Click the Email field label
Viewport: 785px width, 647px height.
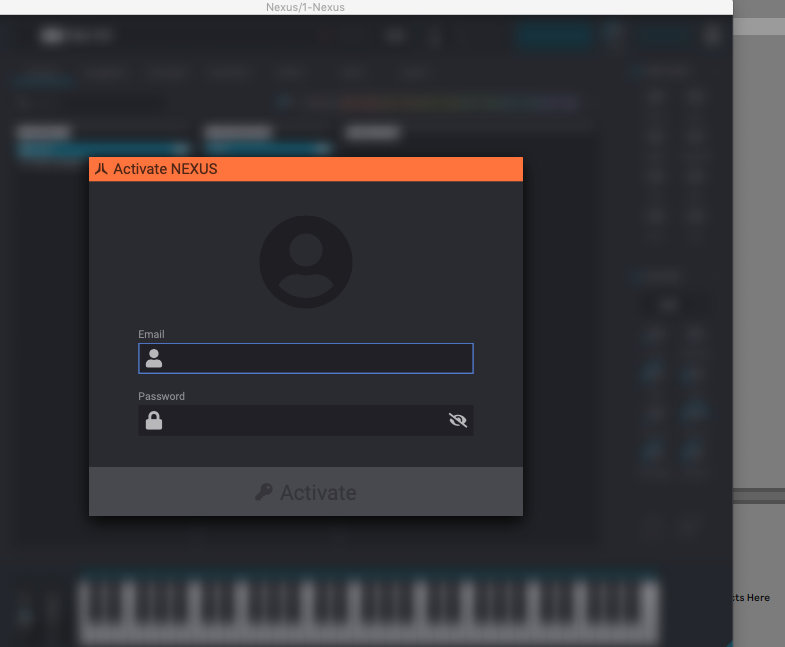pyautogui.click(x=151, y=334)
